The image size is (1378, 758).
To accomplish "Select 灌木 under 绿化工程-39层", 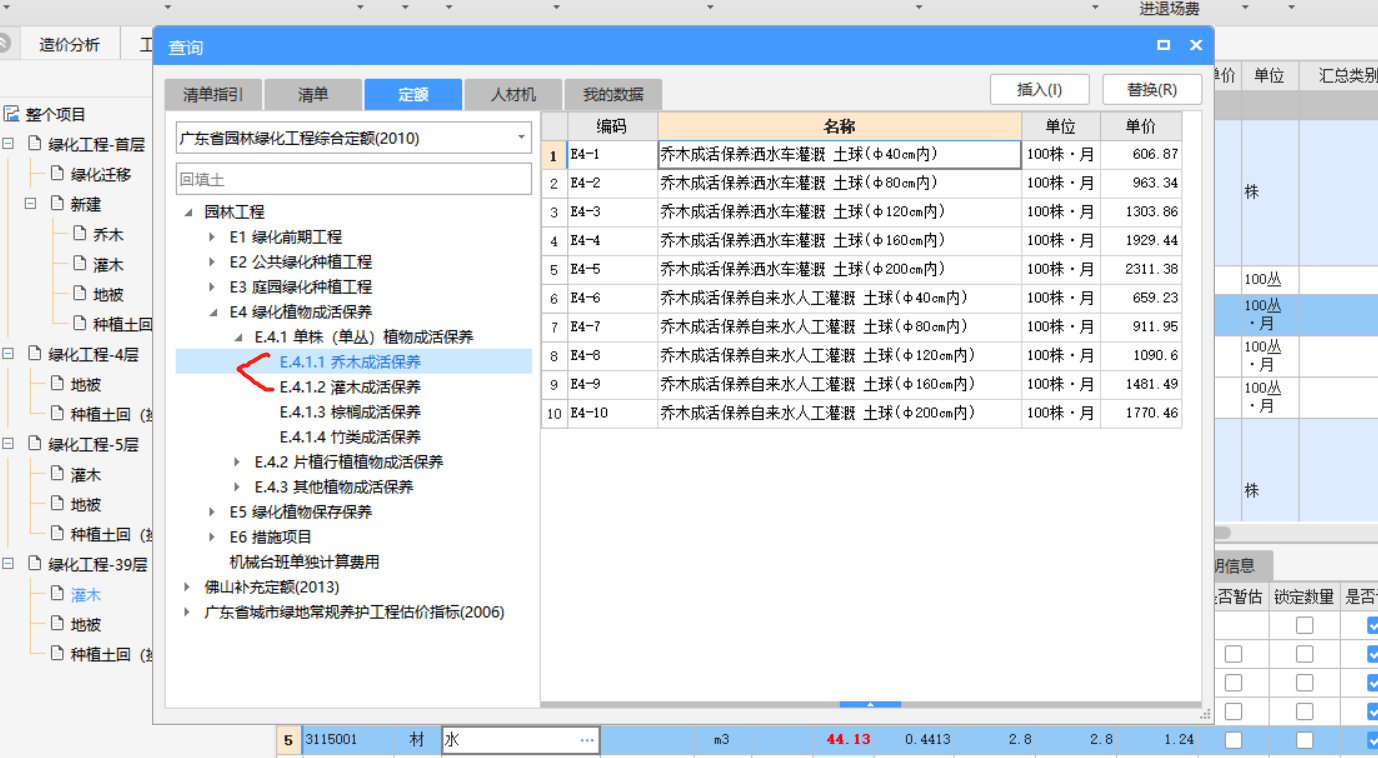I will [x=86, y=594].
